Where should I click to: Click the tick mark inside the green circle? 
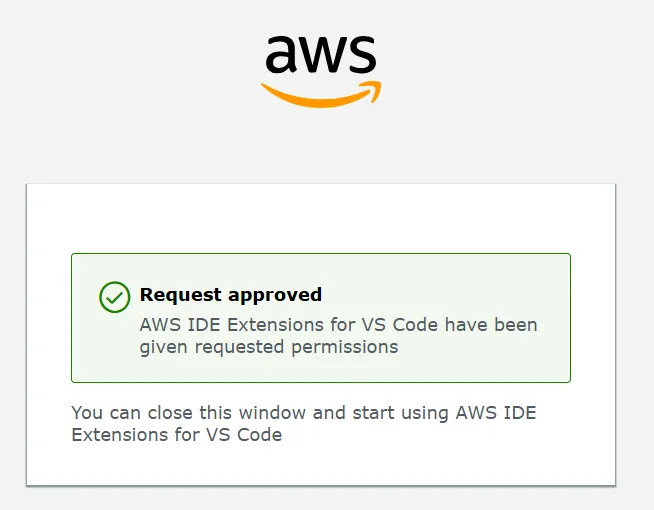click(x=115, y=297)
